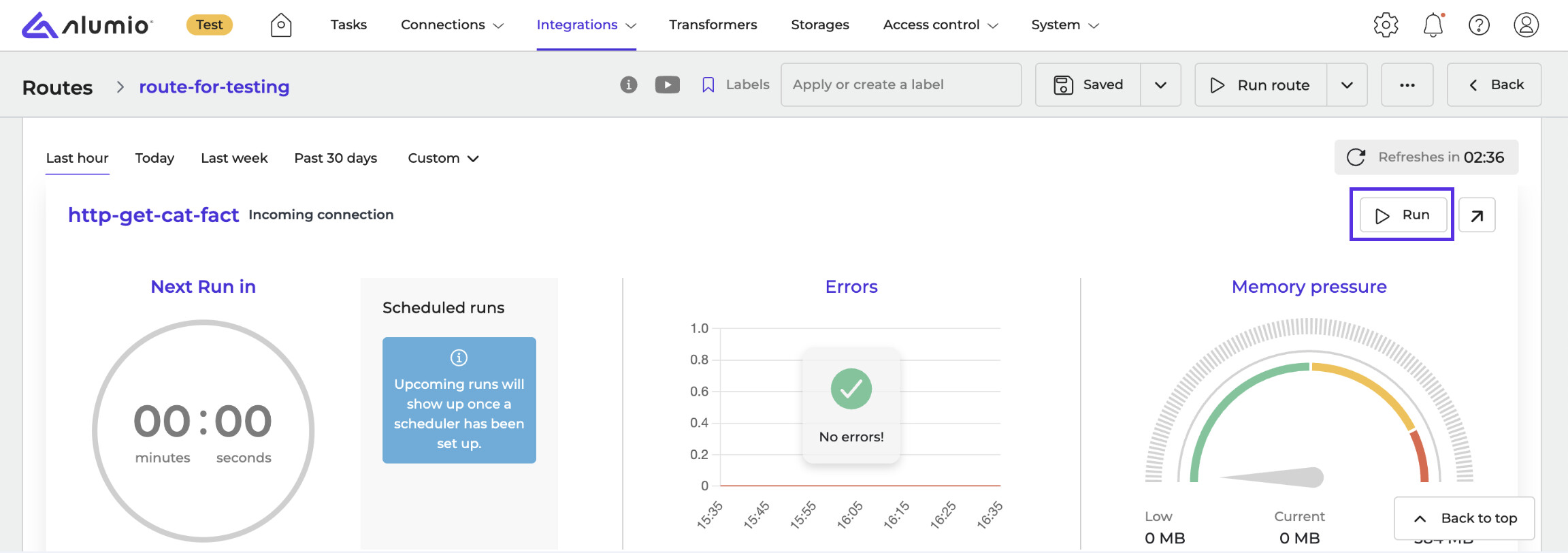The height and width of the screenshot is (553, 1568).
Task: Open the home dashboard icon
Action: coord(281,25)
